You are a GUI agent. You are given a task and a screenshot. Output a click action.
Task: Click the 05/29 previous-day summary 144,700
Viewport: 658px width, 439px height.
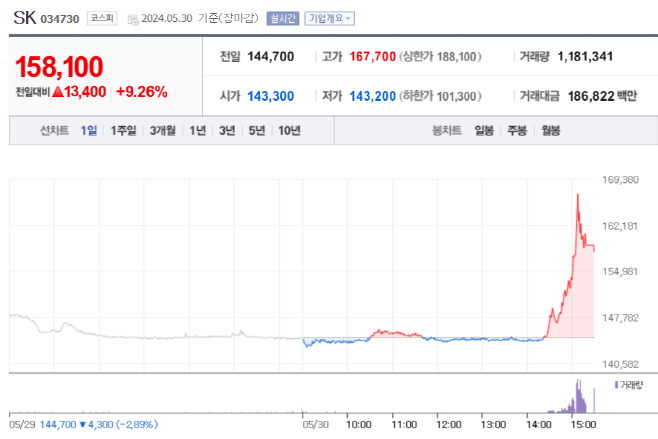(x=58, y=424)
